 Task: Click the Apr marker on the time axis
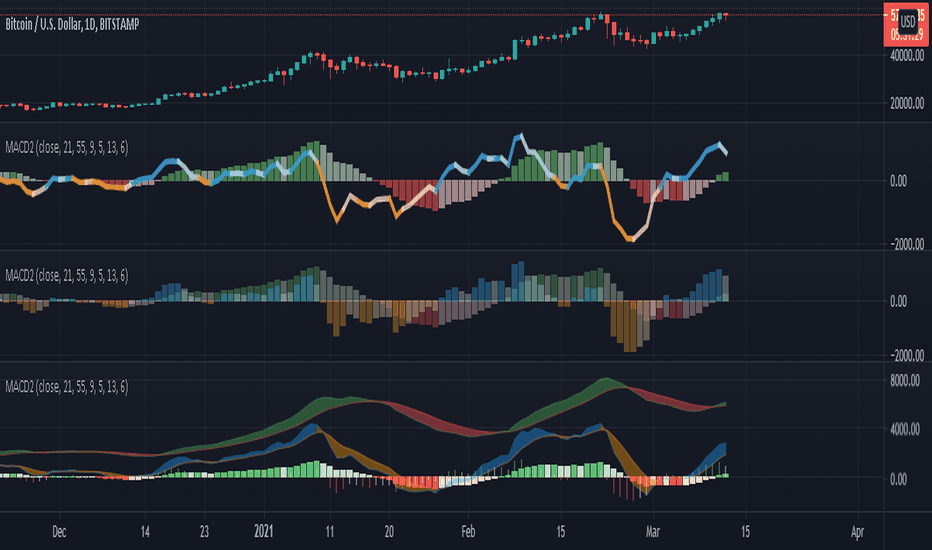point(857,532)
